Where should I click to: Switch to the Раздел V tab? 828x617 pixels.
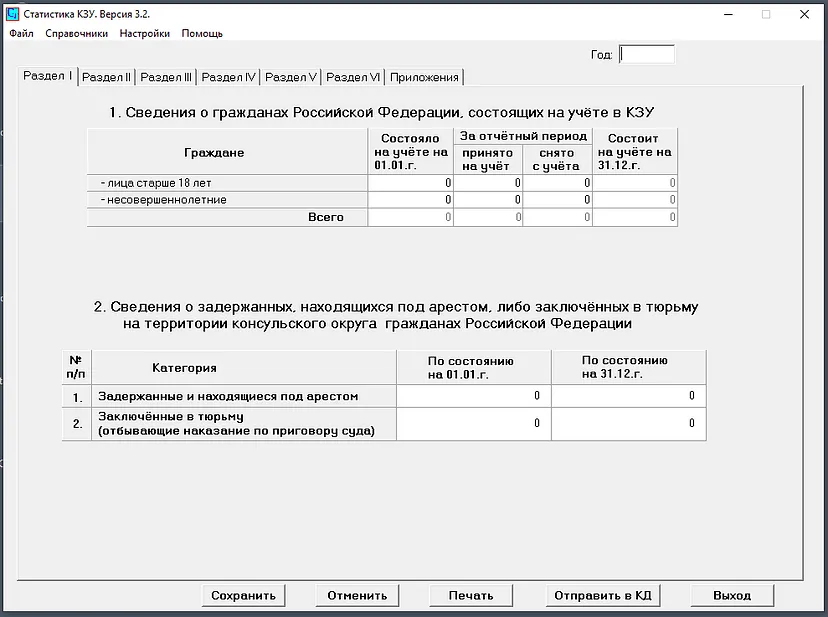(291, 77)
